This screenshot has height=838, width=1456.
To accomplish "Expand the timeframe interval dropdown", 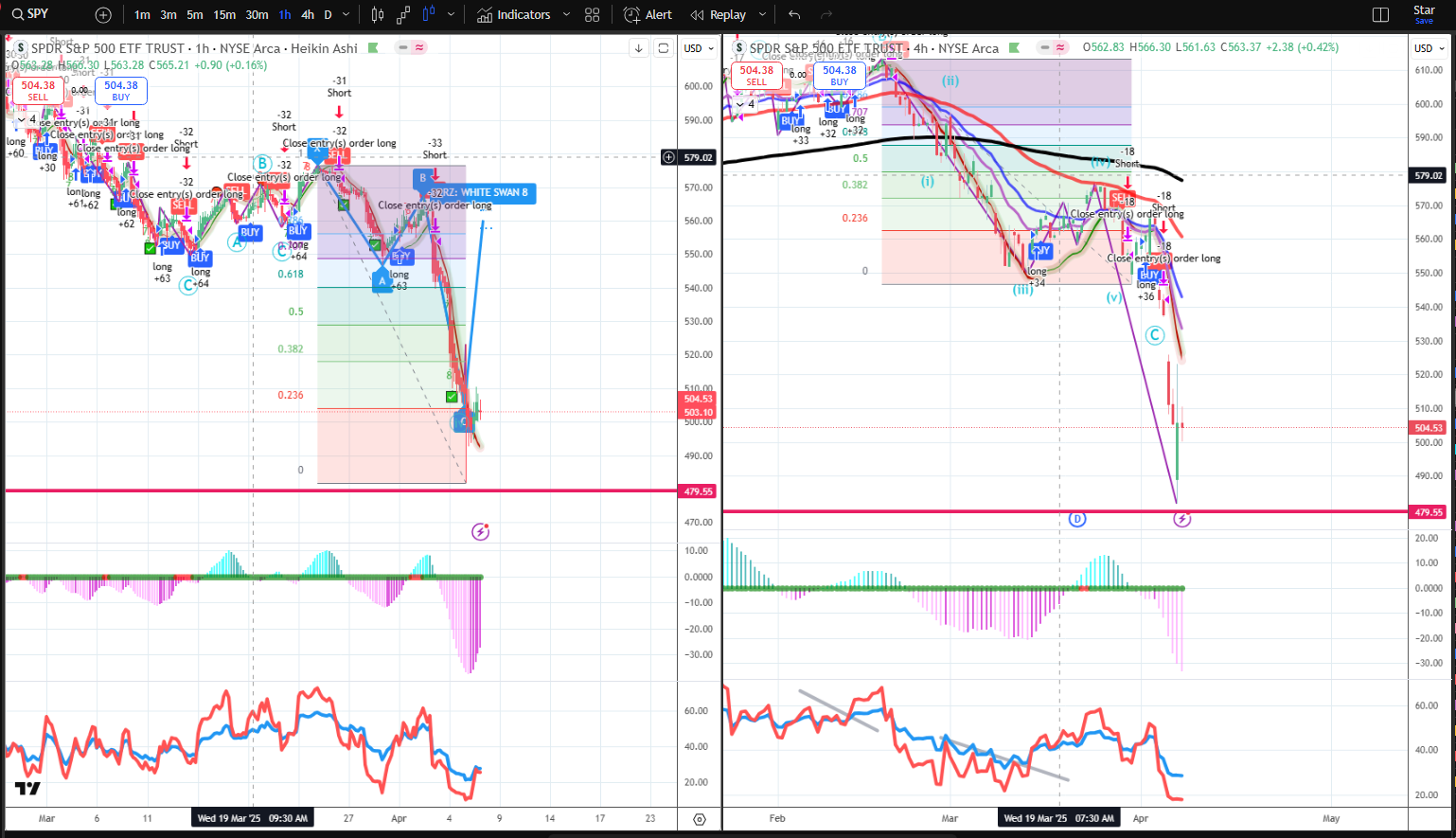I will 346,15.
